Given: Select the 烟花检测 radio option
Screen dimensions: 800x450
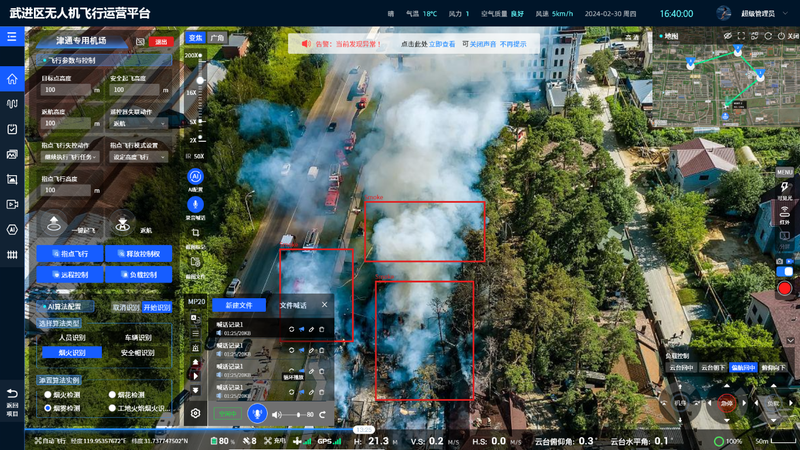Looking at the screenshot, I should (112, 394).
